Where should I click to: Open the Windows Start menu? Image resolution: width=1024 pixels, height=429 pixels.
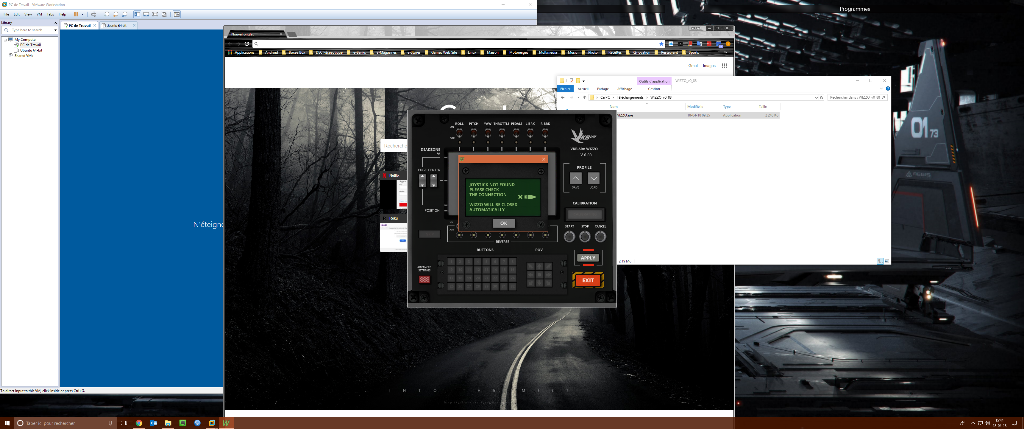(7, 423)
